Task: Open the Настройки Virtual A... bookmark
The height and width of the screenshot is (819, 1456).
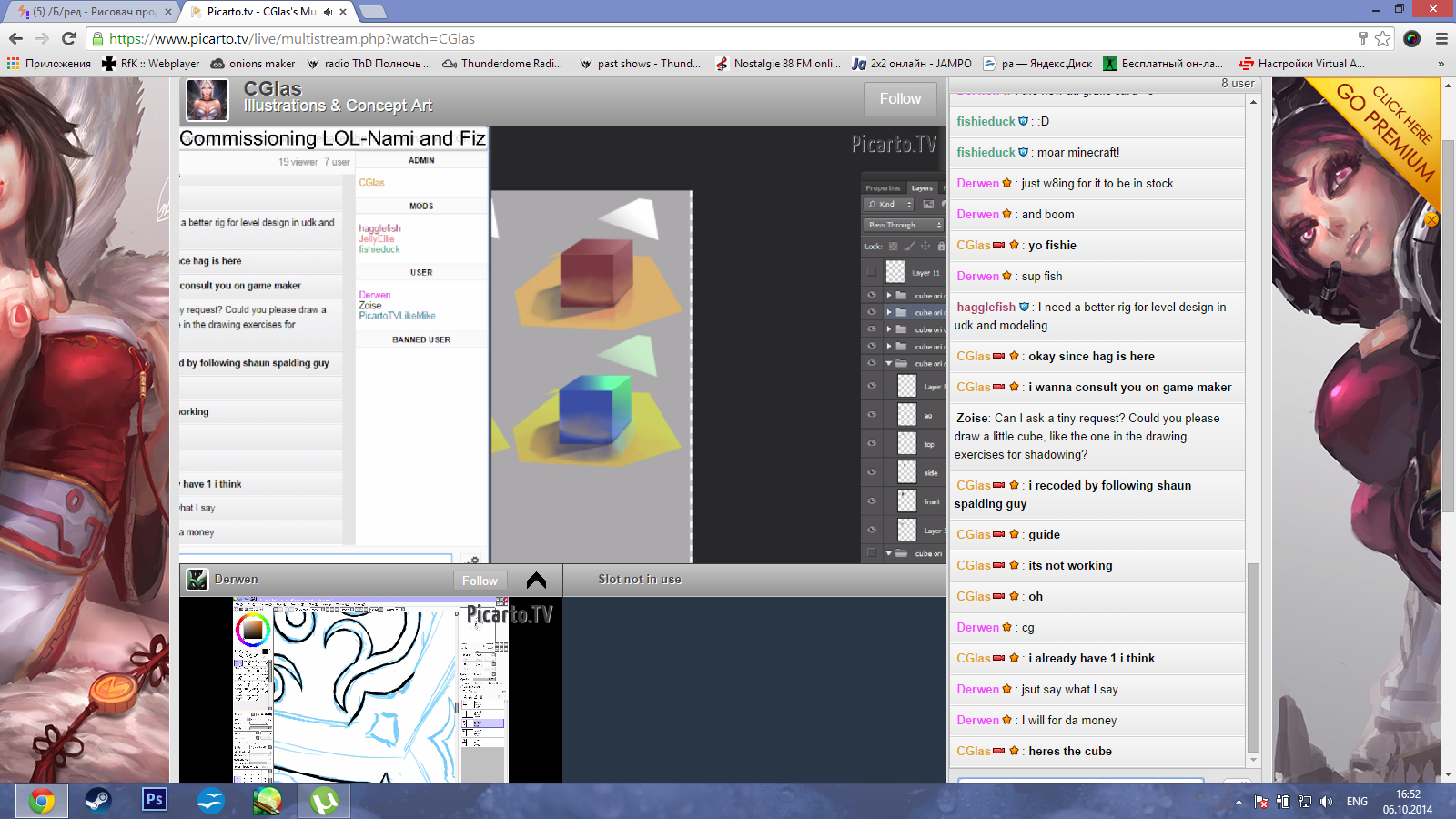Action: pos(1301,64)
